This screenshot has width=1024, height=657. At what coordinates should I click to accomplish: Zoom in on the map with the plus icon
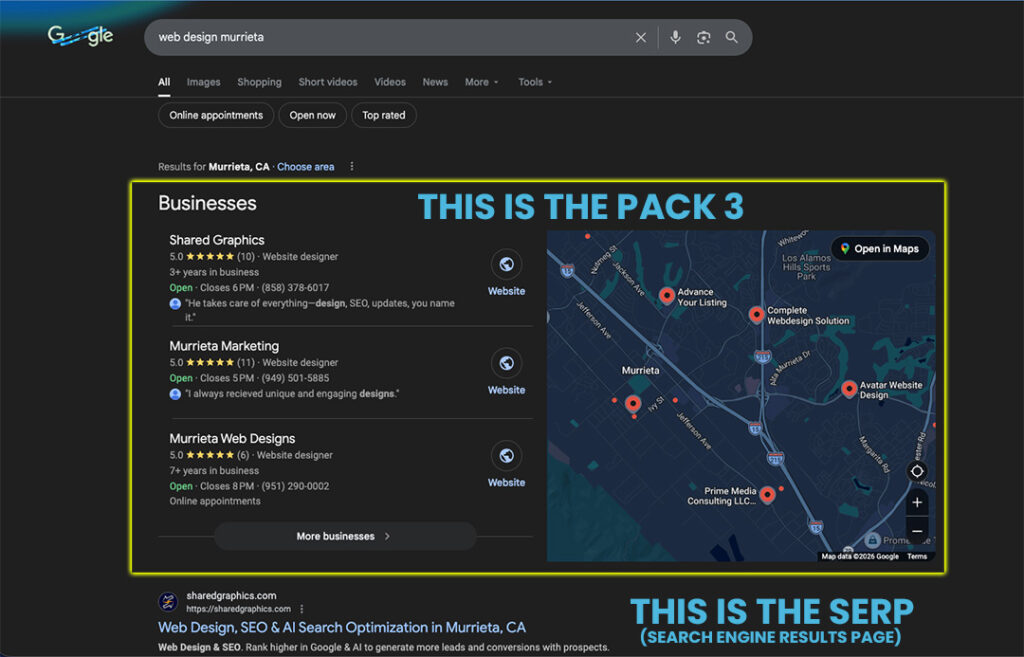coord(917,502)
